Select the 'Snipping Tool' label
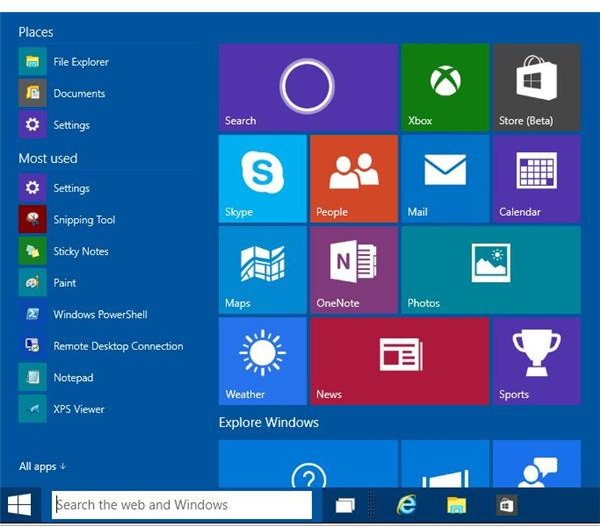Image resolution: width=600 pixels, height=530 pixels. click(x=84, y=220)
